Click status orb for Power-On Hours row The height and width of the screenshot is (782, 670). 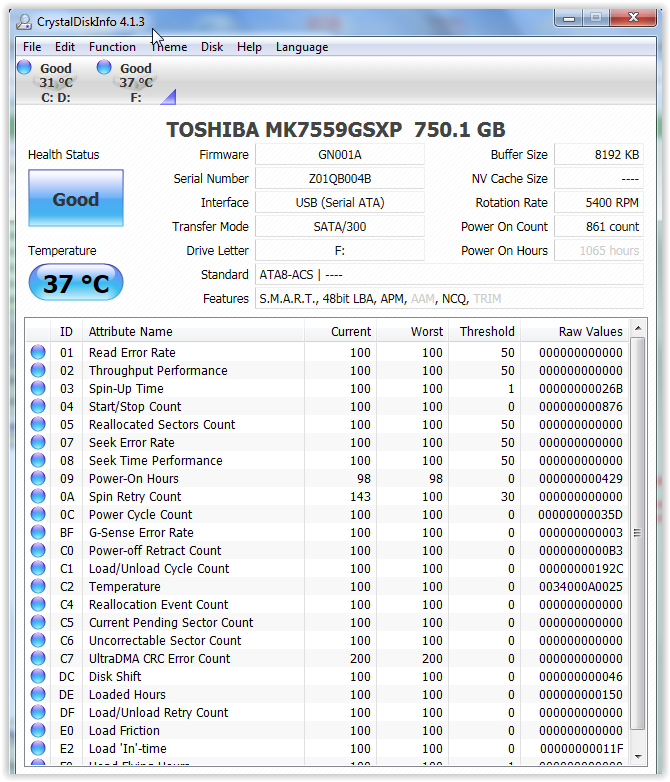click(38, 478)
